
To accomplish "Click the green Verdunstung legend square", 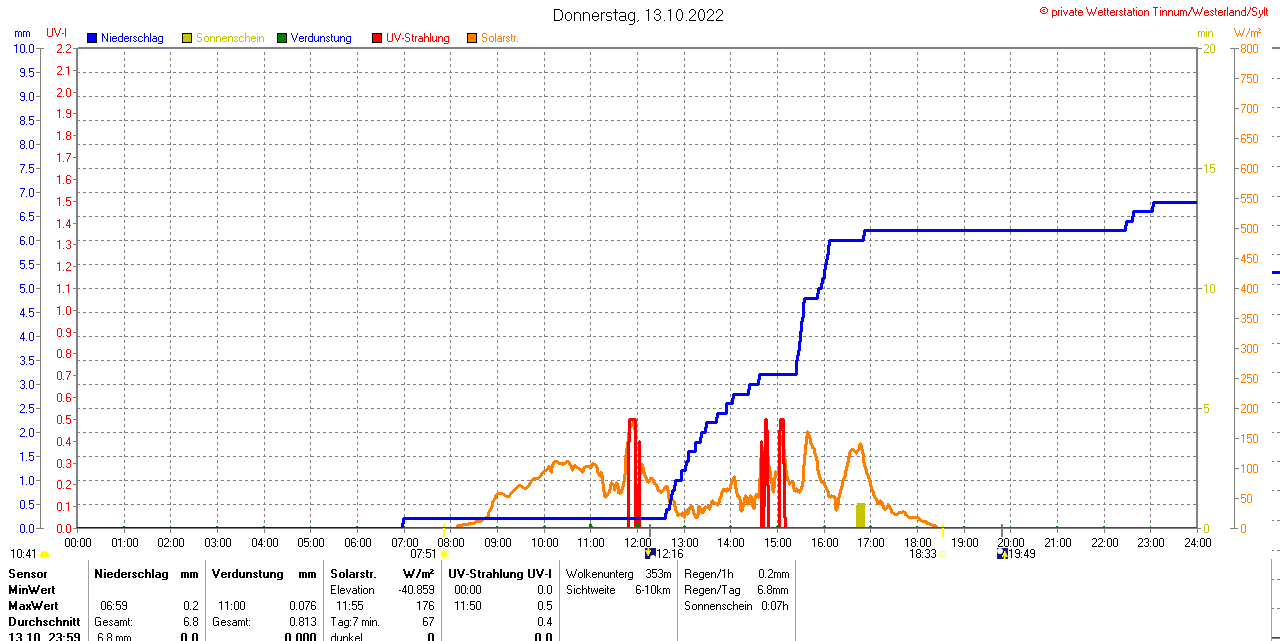I will pyautogui.click(x=282, y=38).
